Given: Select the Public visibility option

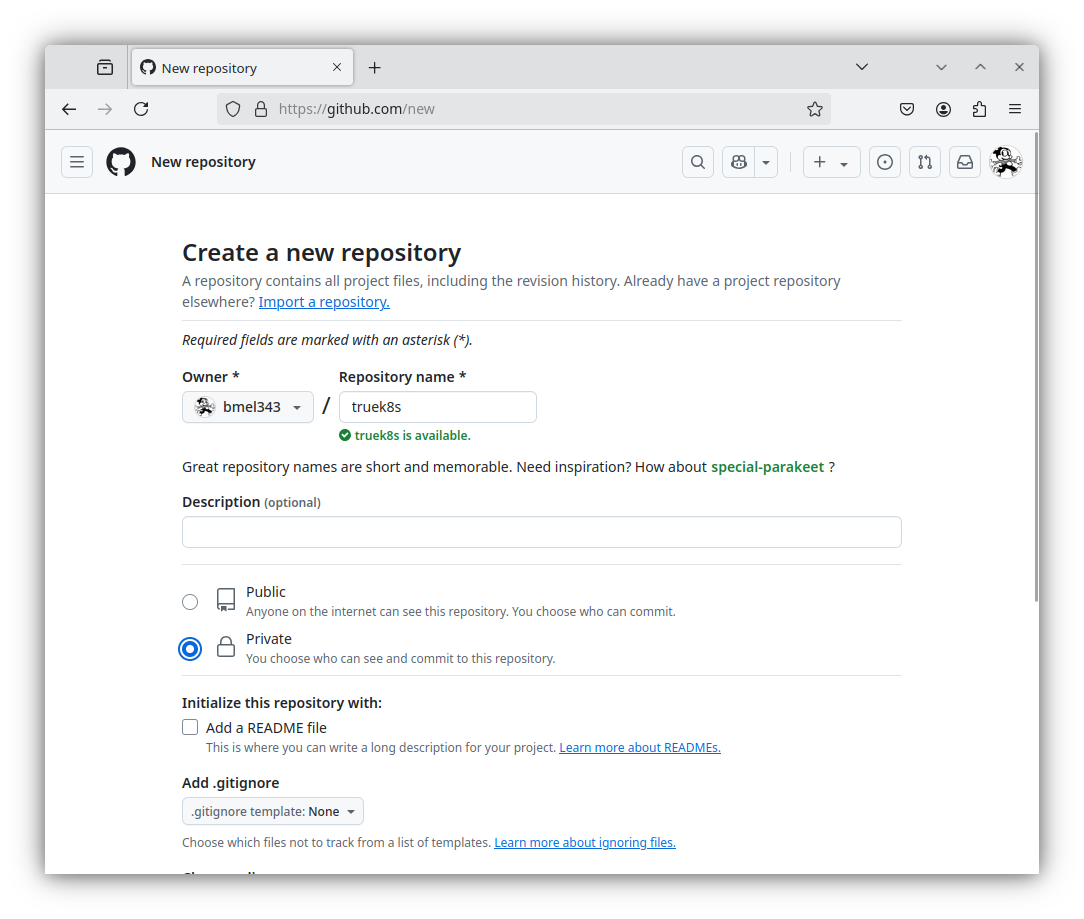Looking at the screenshot, I should [190, 601].
